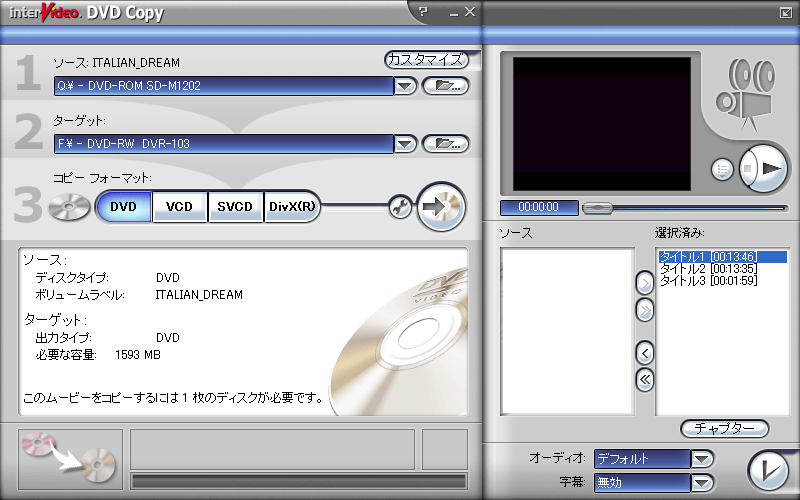Select the source drive Q: DVD-ROM field
Viewport: 800px width, 500px height.
tap(223, 86)
